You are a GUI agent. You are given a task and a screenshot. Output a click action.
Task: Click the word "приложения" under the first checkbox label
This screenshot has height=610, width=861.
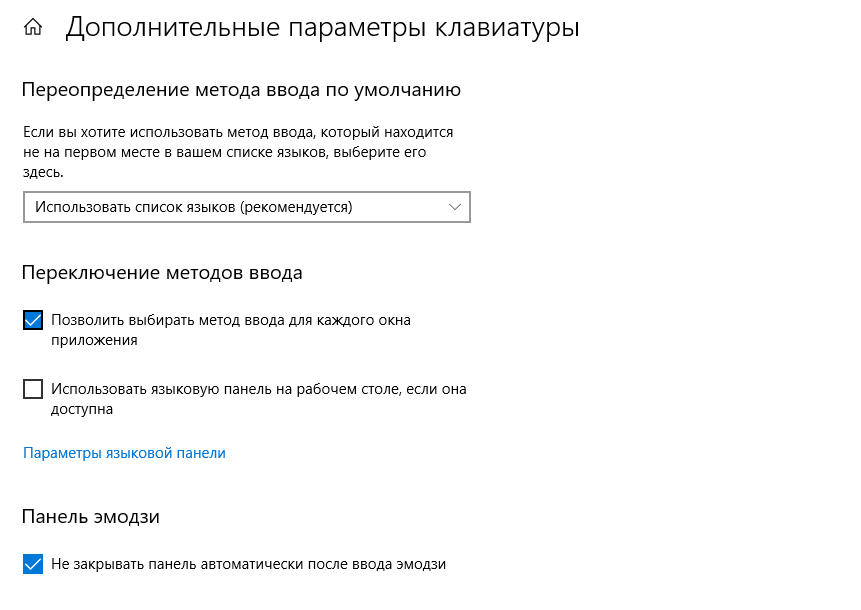click(x=94, y=340)
